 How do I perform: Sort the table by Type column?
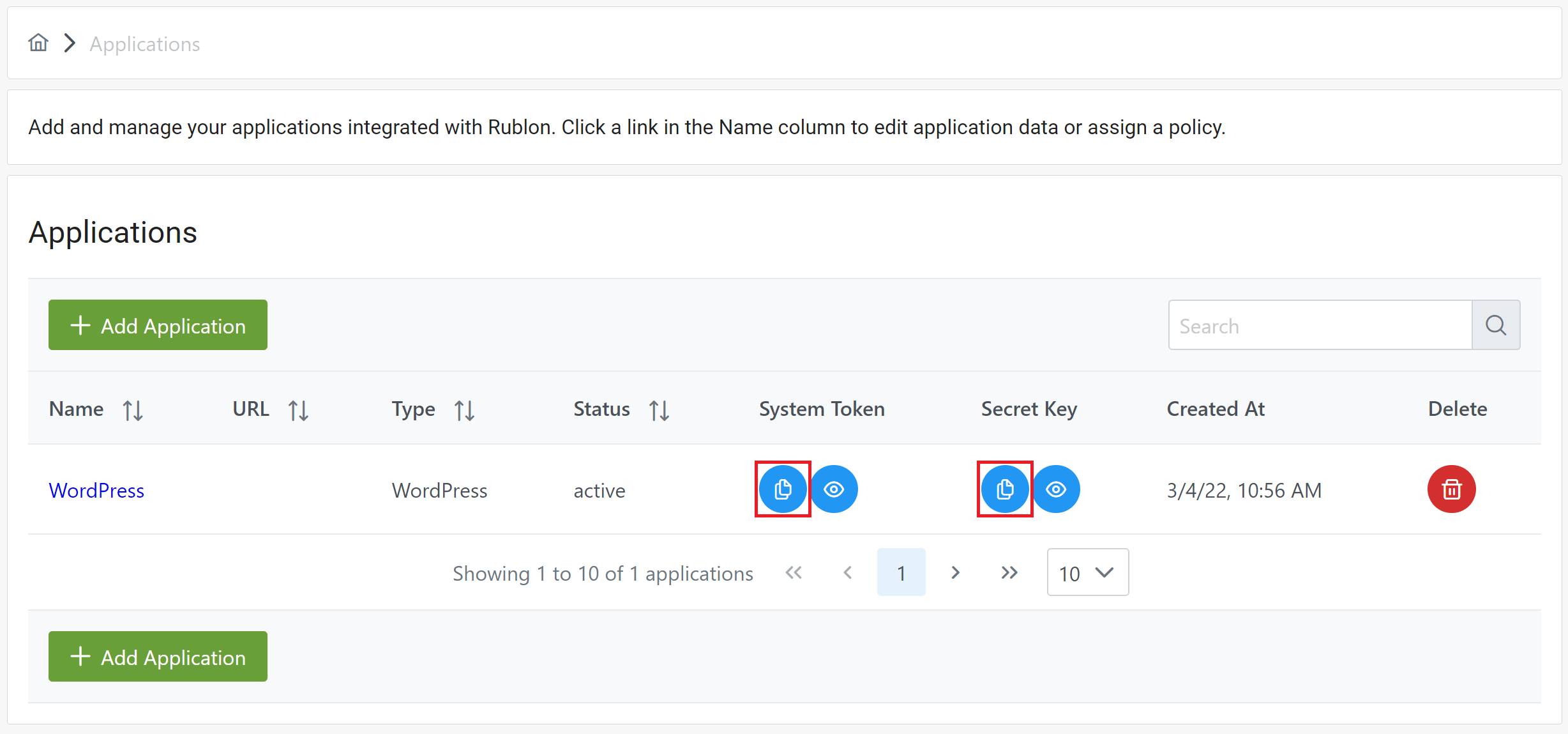tap(464, 410)
